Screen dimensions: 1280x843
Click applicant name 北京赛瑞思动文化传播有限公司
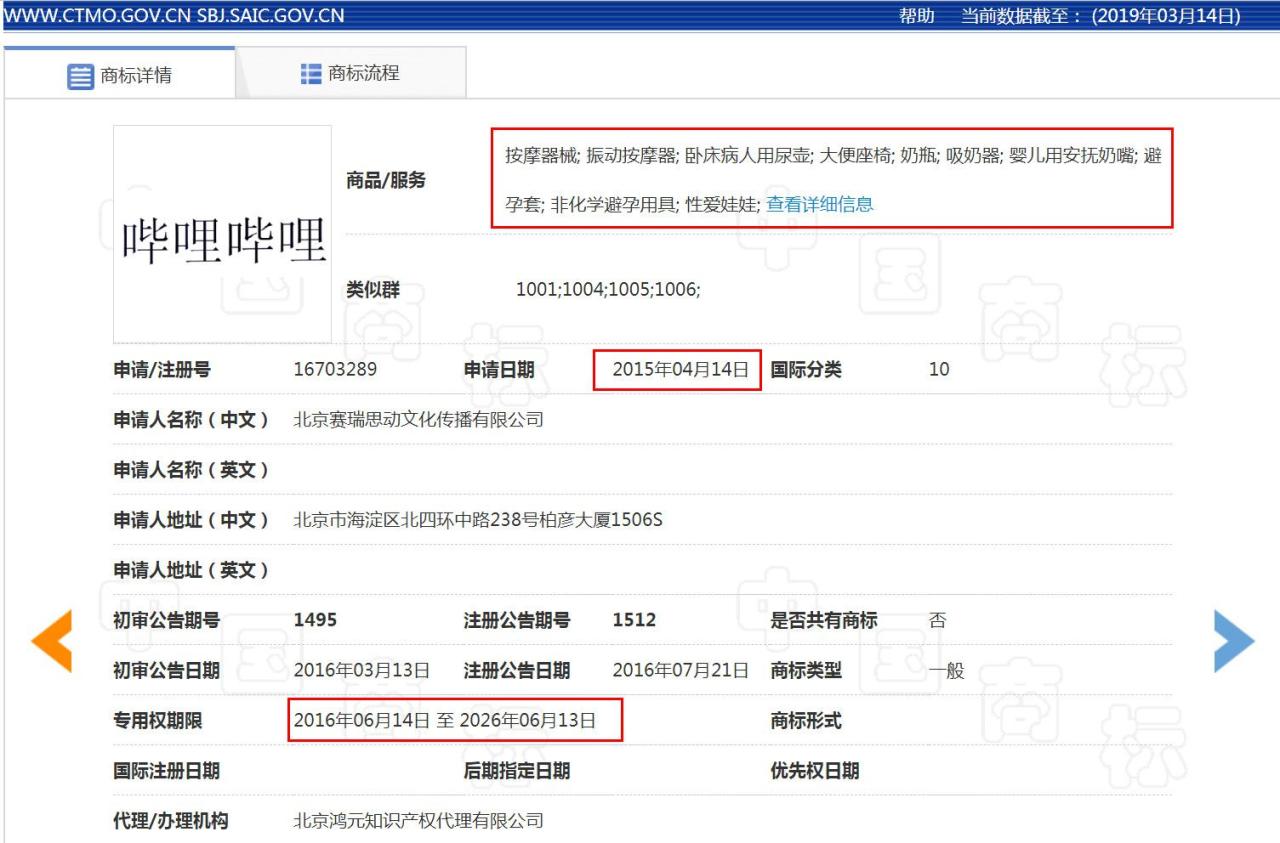[418, 420]
